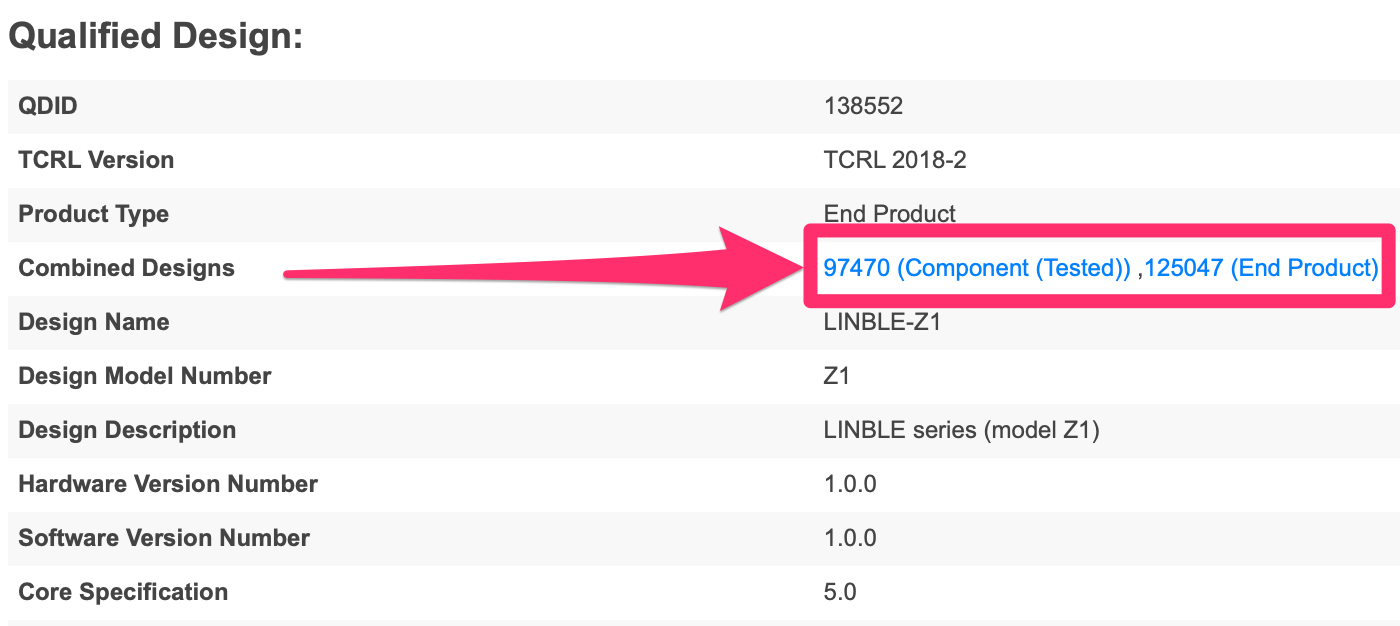Click the QDID row label
Screen dimensions: 1400x626
click(x=48, y=106)
